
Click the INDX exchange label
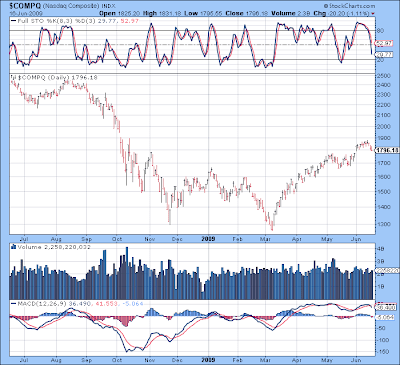[x=109, y=6]
